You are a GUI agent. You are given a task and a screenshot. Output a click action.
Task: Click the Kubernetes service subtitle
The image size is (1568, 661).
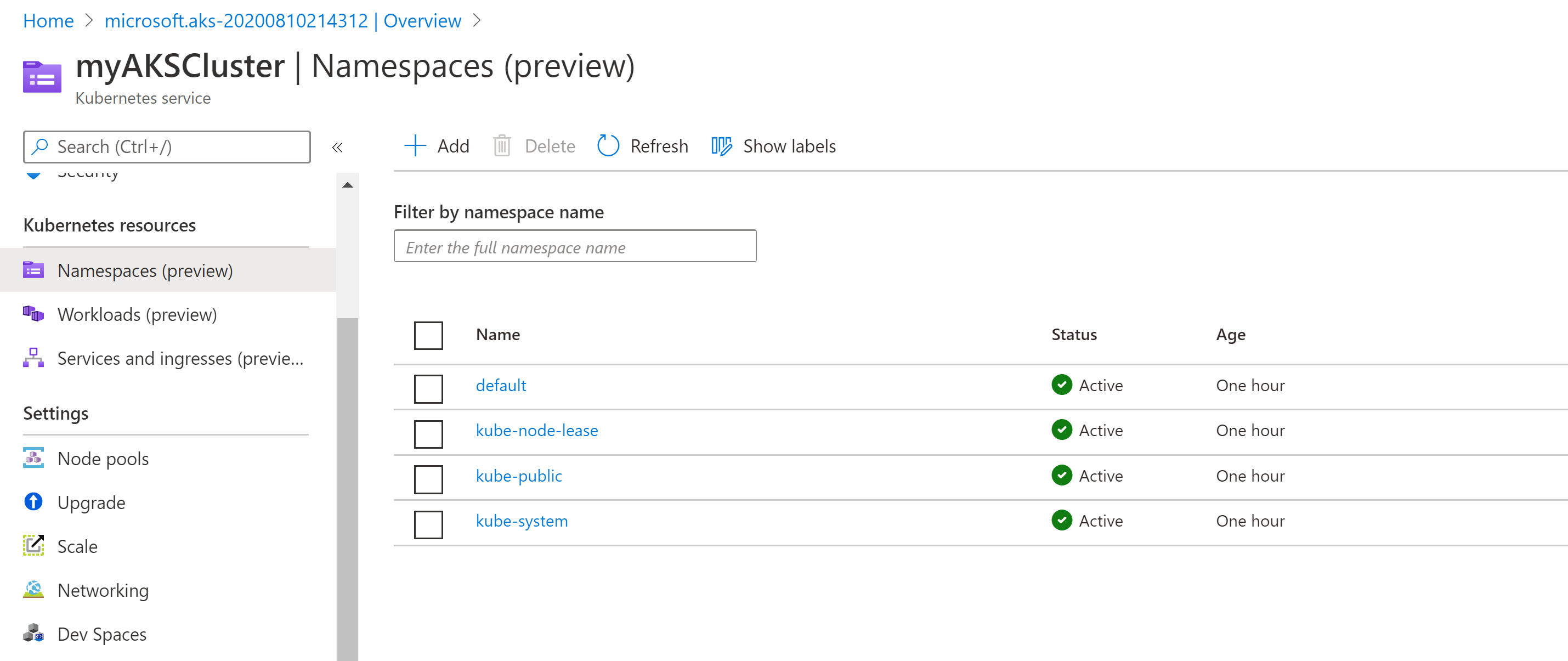pyautogui.click(x=143, y=98)
